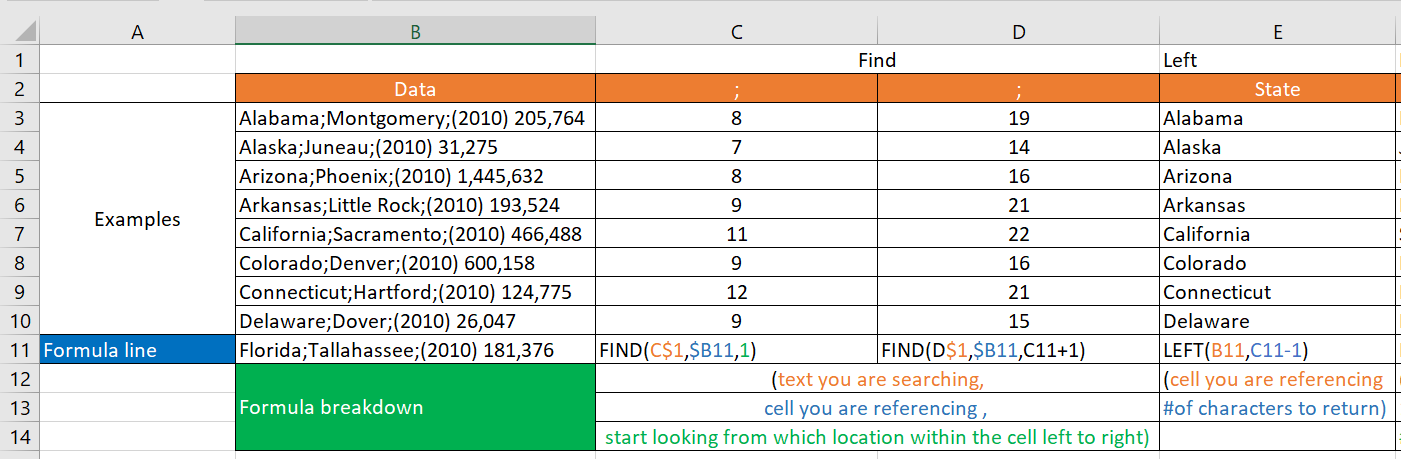Screen dimensions: 1401x459
Task: Click the semicolon header in column D
Action: pos(1018,89)
